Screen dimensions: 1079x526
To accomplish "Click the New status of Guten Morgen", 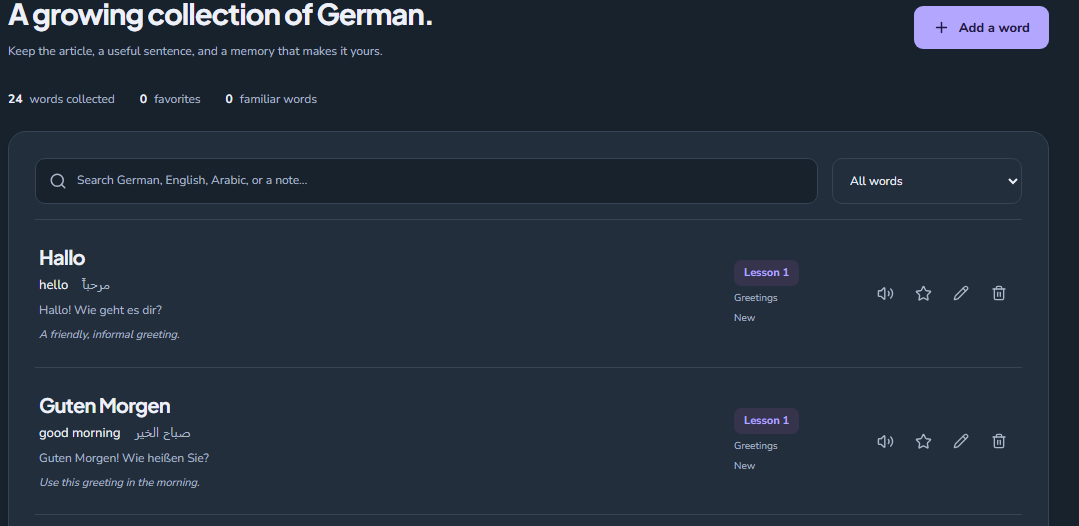I will pyautogui.click(x=745, y=466).
